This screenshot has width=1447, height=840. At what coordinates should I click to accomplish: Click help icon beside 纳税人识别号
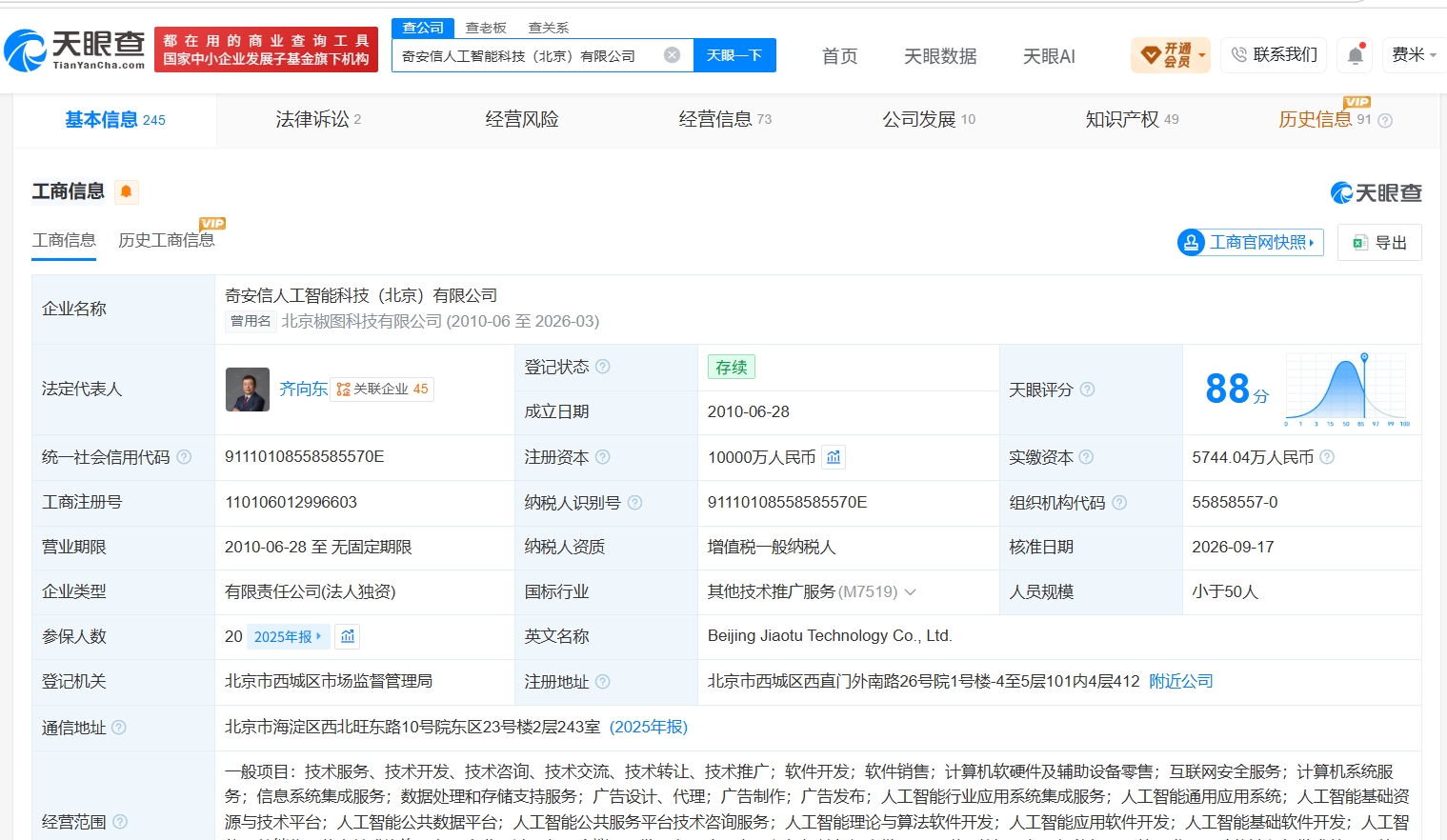634,503
